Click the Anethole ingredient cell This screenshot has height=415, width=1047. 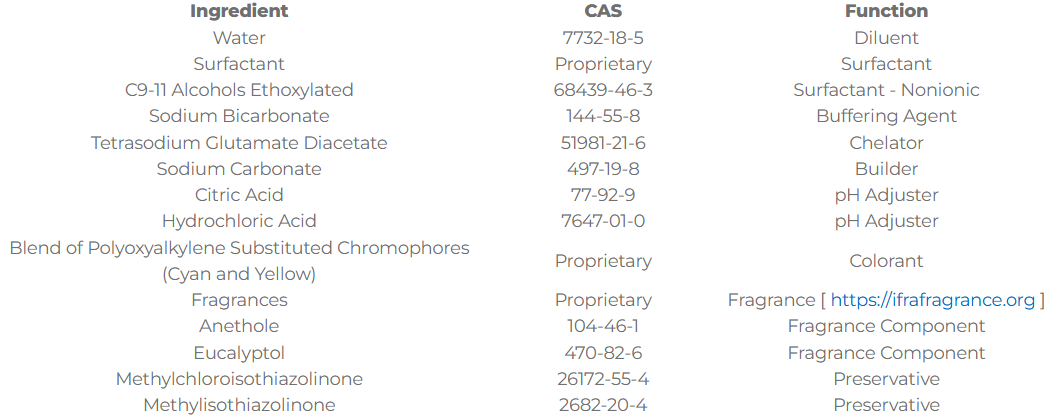[x=239, y=326]
